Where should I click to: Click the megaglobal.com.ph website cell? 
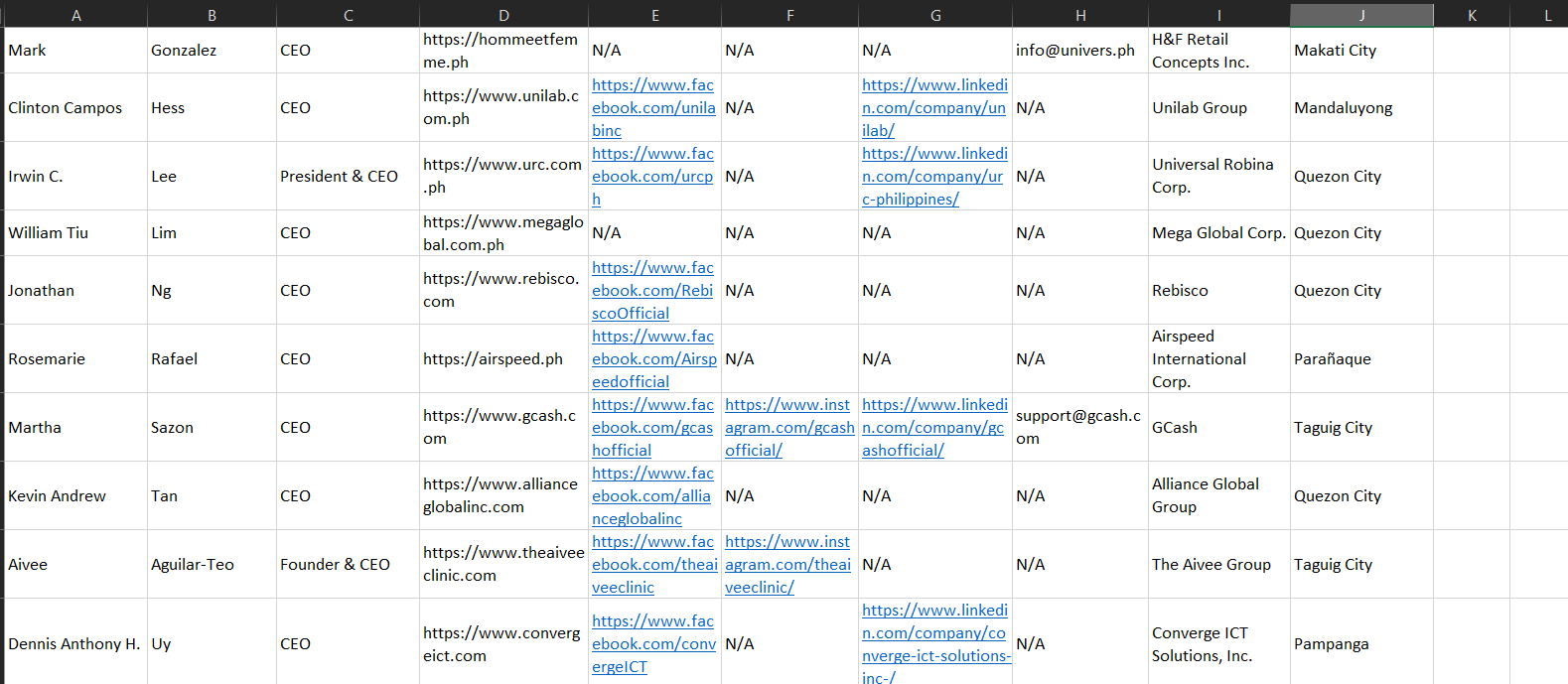503,232
